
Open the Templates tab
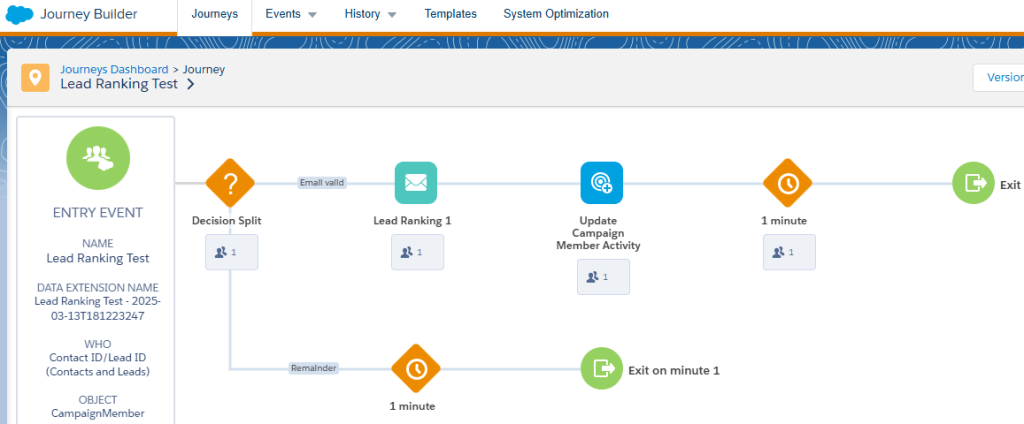(x=450, y=15)
